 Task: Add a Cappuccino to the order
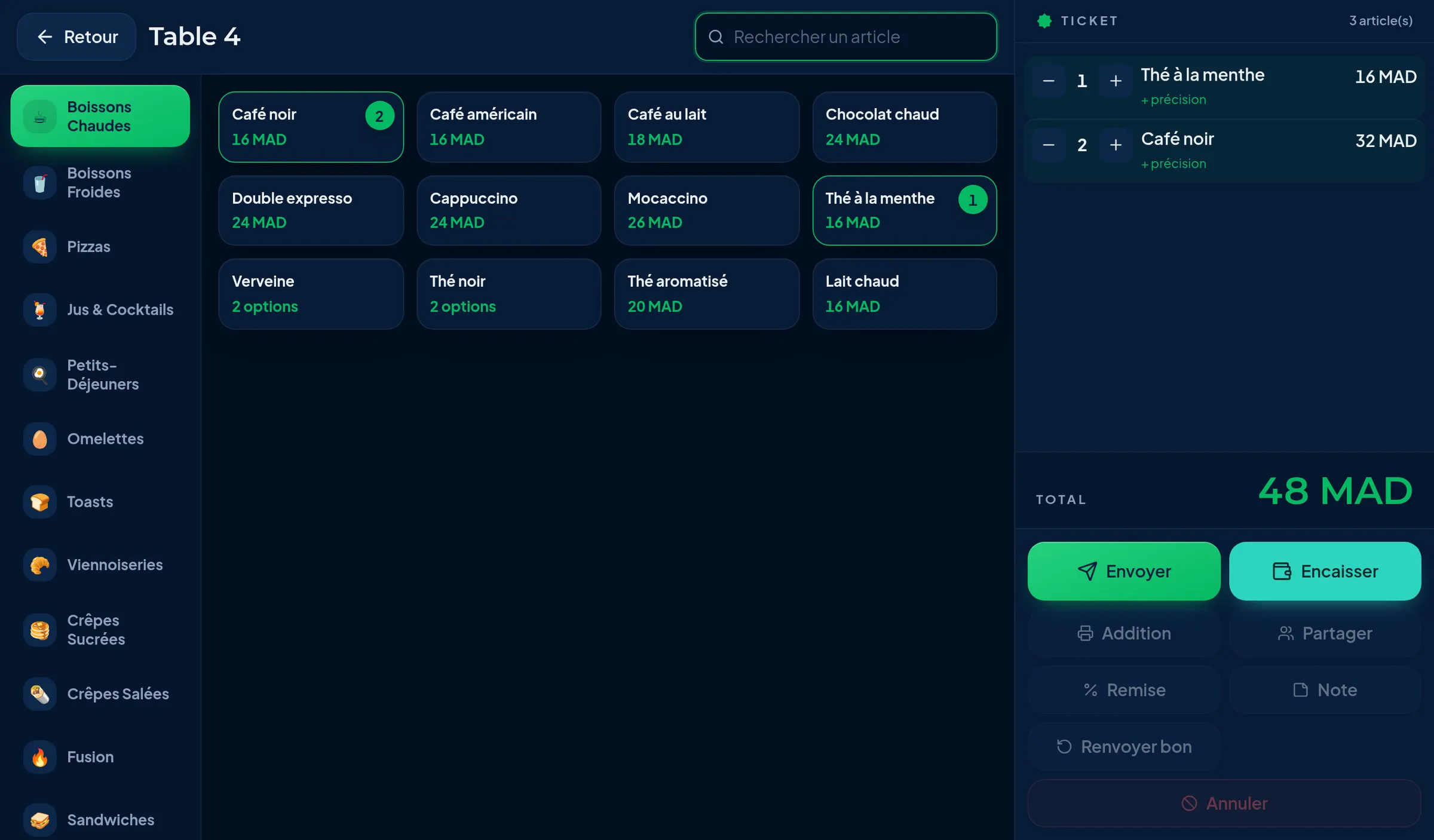click(x=509, y=210)
